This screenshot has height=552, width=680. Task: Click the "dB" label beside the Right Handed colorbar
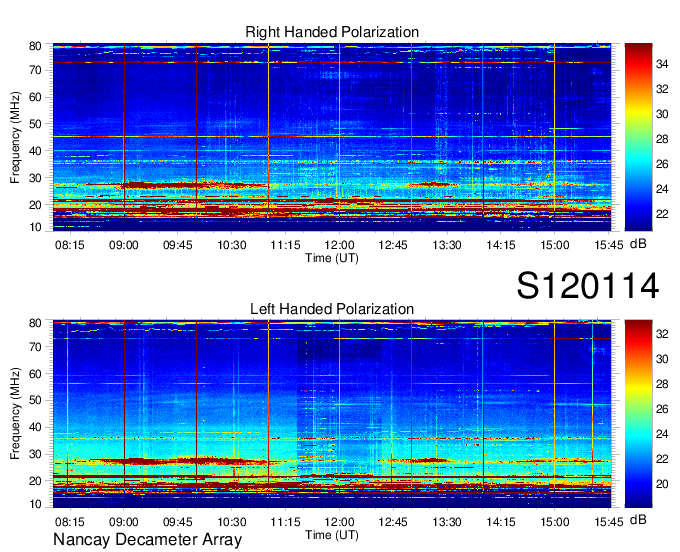(x=638, y=244)
